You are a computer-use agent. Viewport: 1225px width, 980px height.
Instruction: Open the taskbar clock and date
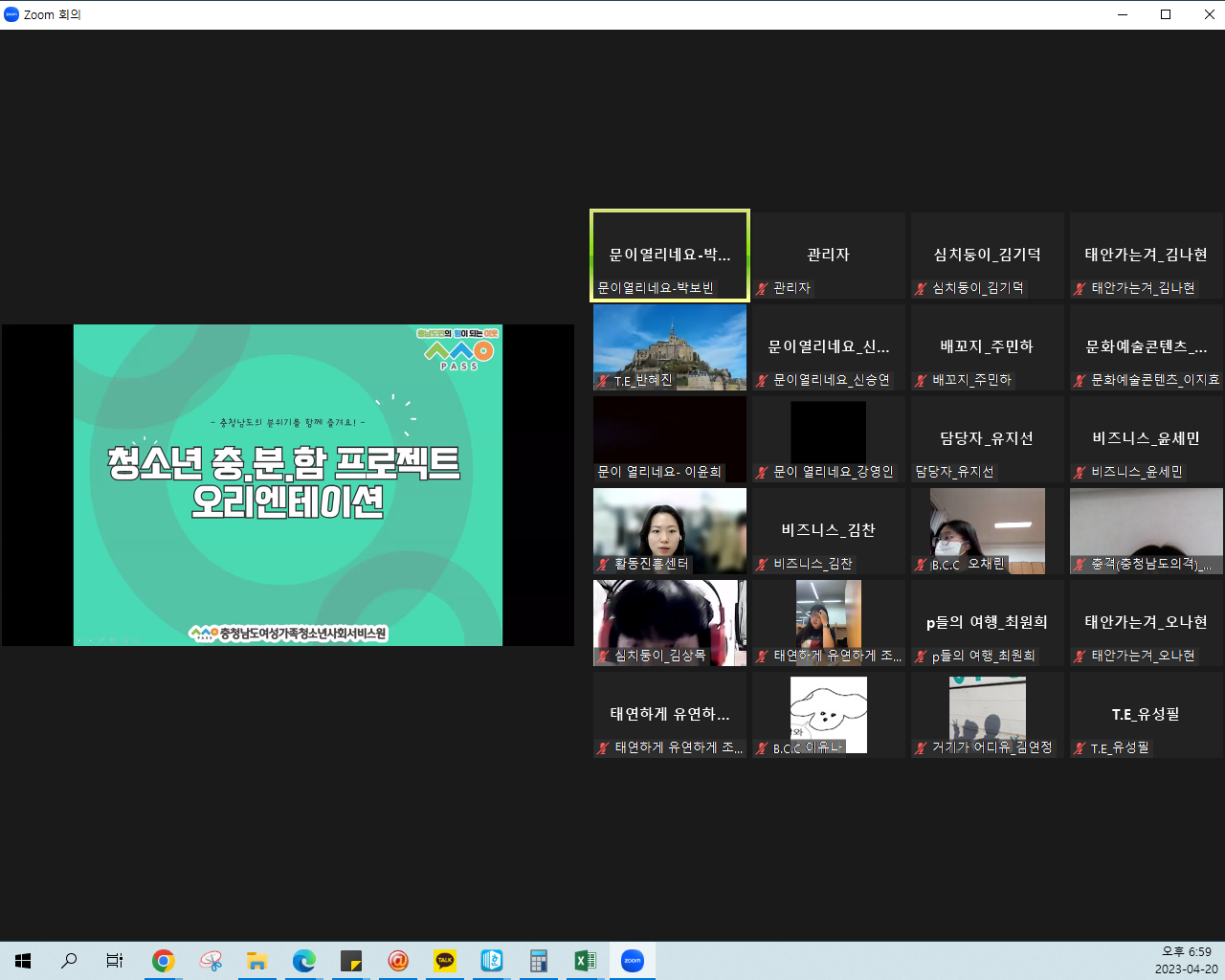pos(1186,961)
